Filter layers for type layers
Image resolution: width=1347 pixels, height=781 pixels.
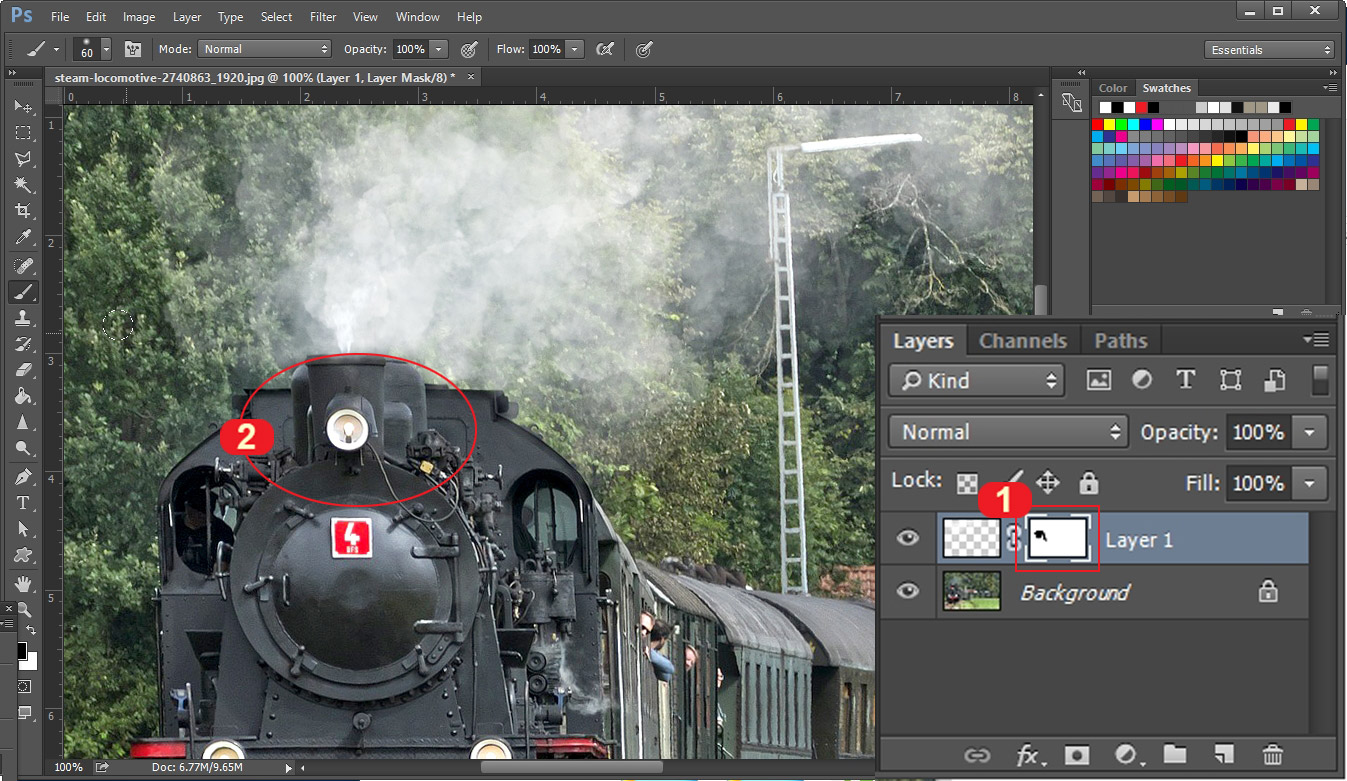[x=1186, y=381]
